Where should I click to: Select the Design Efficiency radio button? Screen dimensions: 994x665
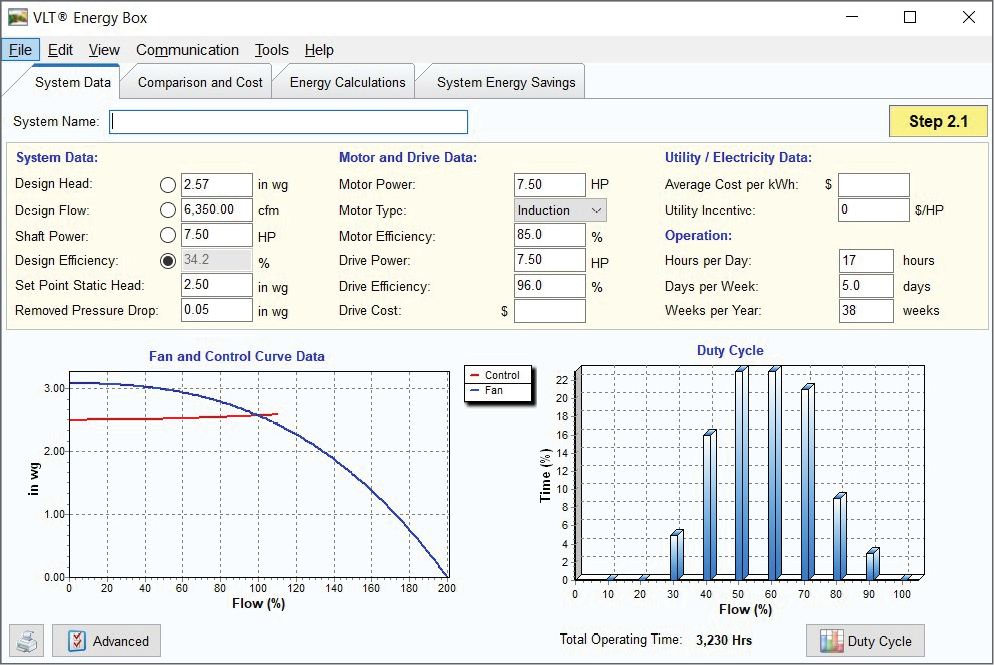[168, 261]
